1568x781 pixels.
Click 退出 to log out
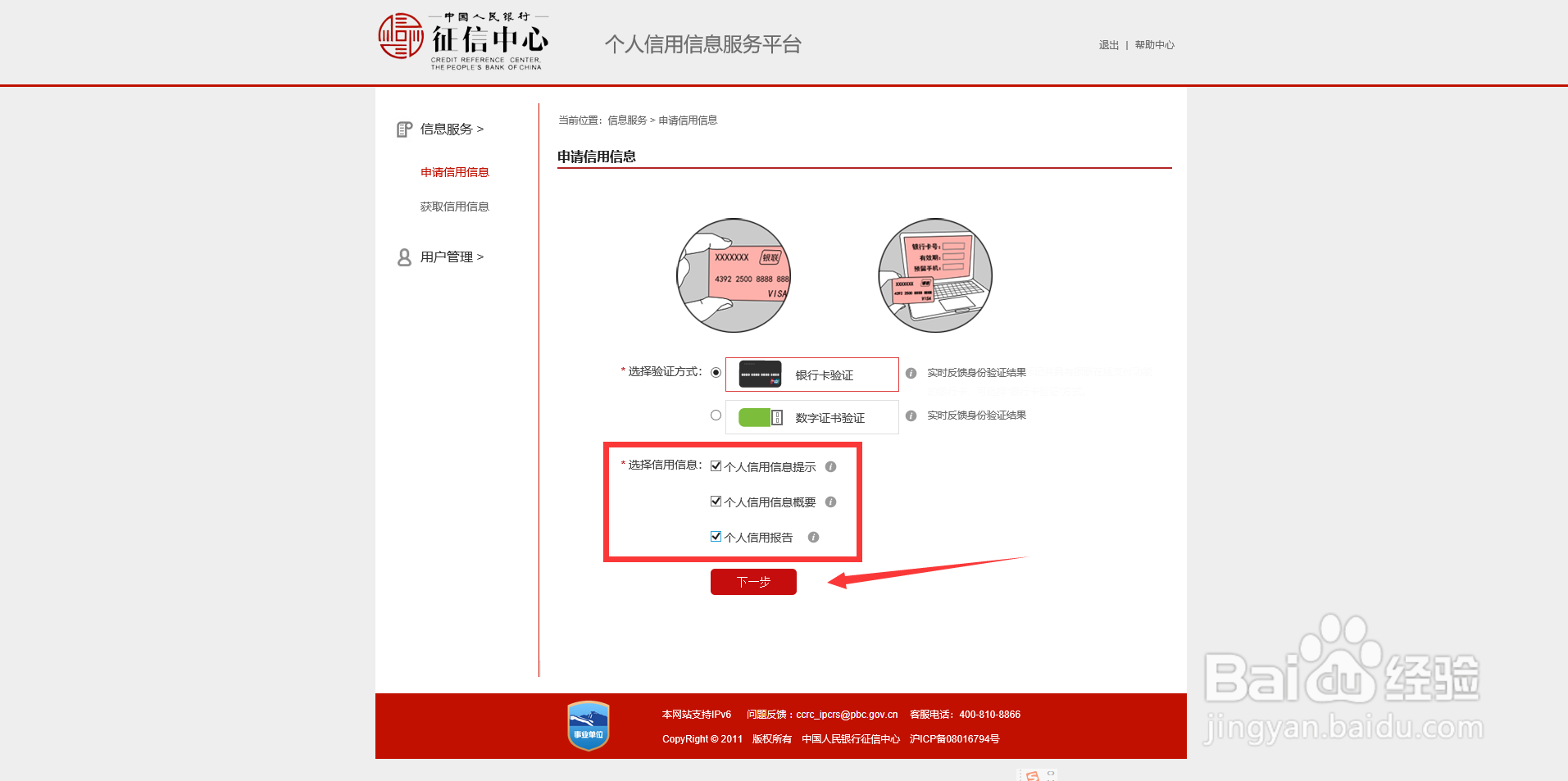click(1107, 45)
